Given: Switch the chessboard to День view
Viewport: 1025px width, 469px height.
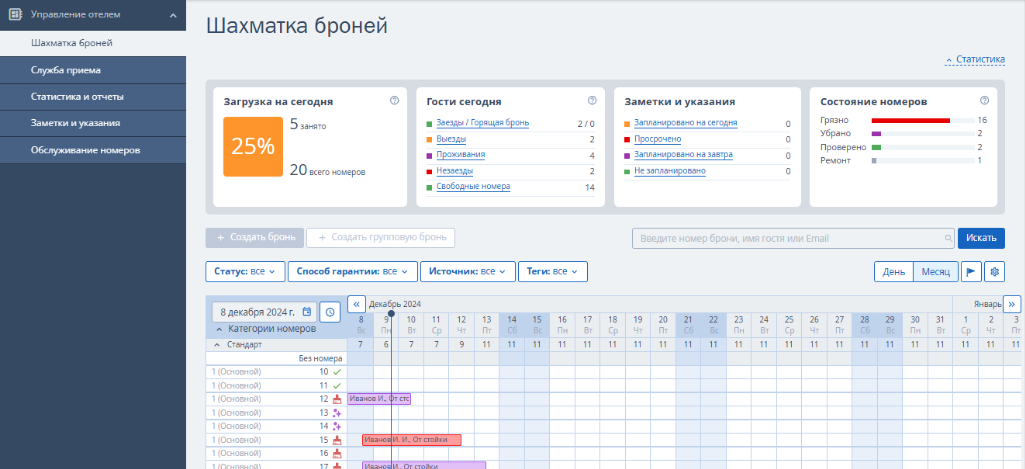Looking at the screenshot, I should tap(894, 271).
